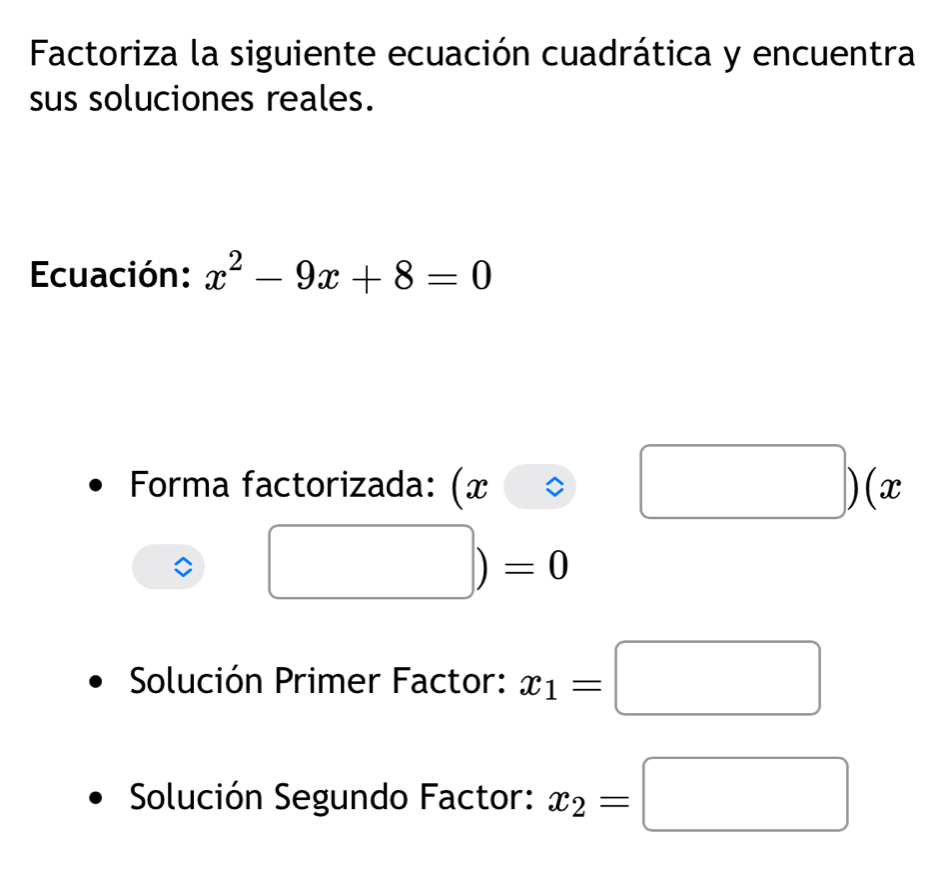Click the "Solución Segundo Factor:" label
Image resolution: width=935 pixels, height=884 pixels.
click(x=331, y=800)
